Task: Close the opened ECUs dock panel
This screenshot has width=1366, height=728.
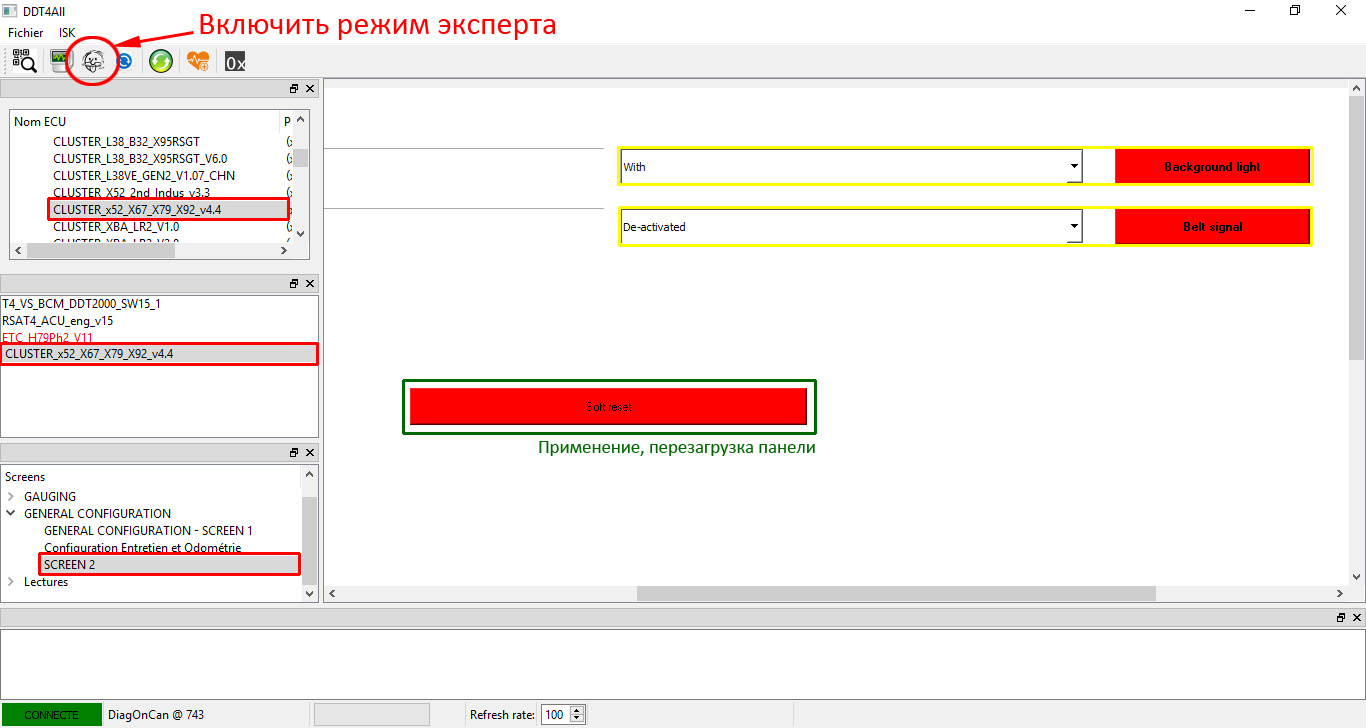Action: pyautogui.click(x=310, y=284)
